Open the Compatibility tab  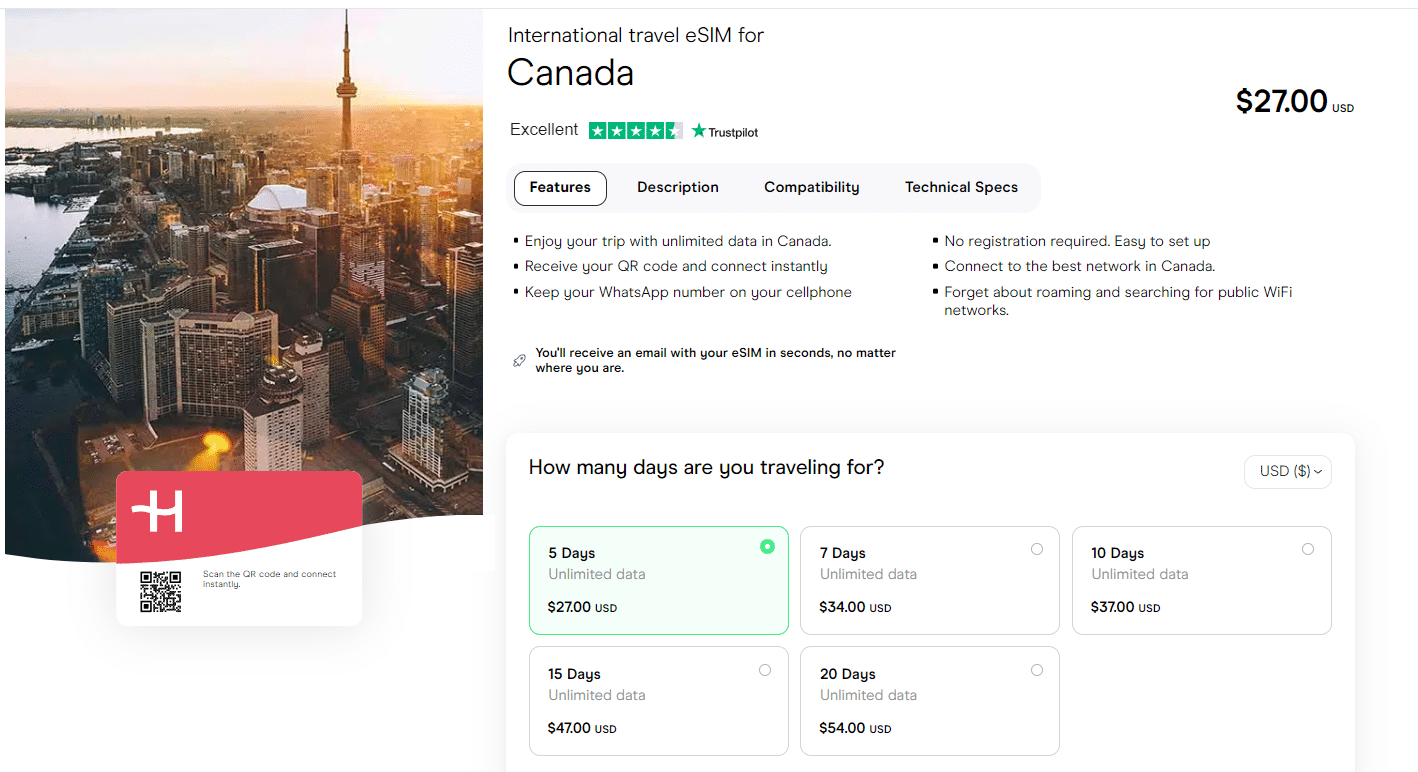[x=811, y=187]
